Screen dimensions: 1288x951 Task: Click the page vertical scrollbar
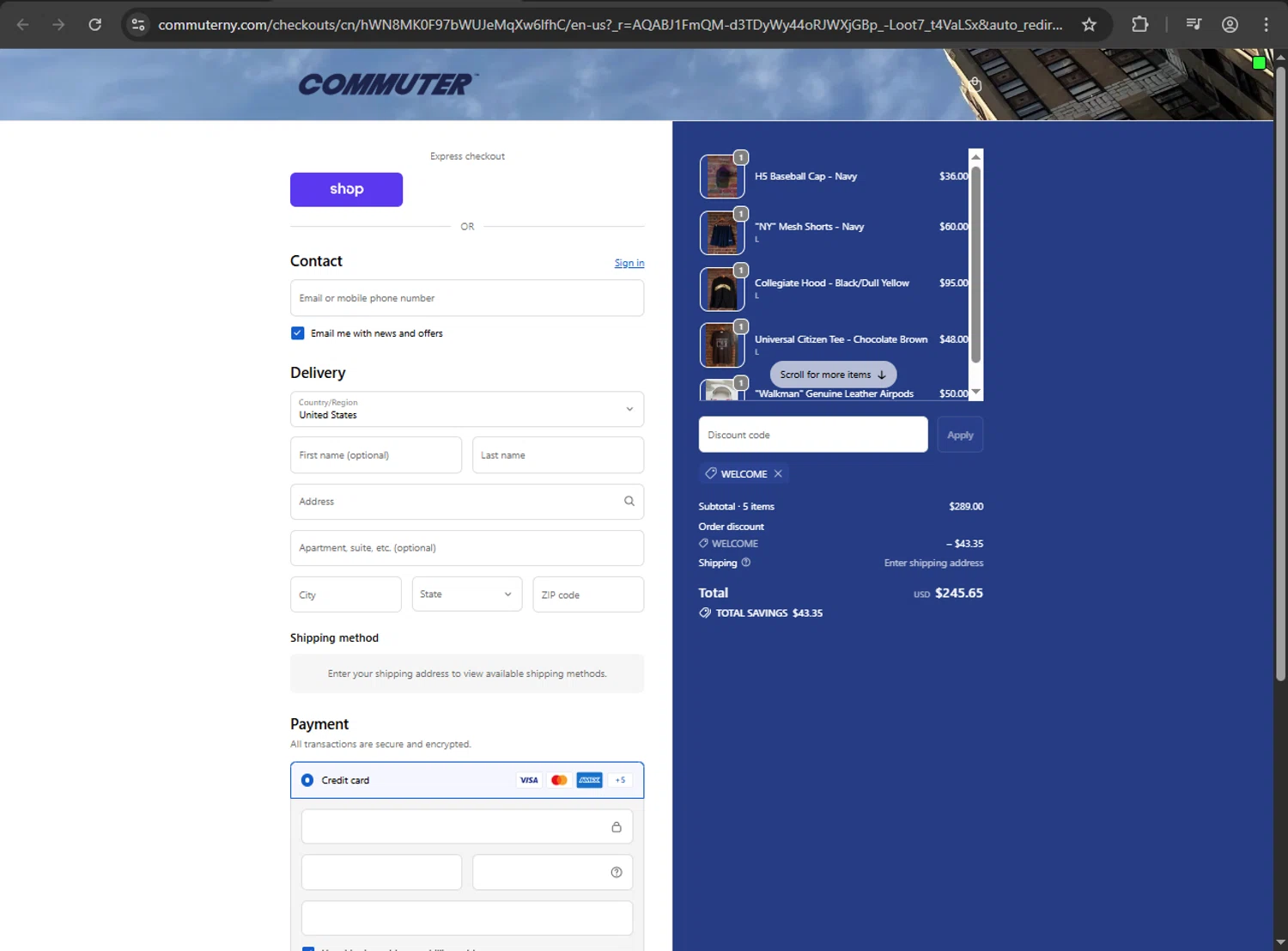pyautogui.click(x=1280, y=374)
